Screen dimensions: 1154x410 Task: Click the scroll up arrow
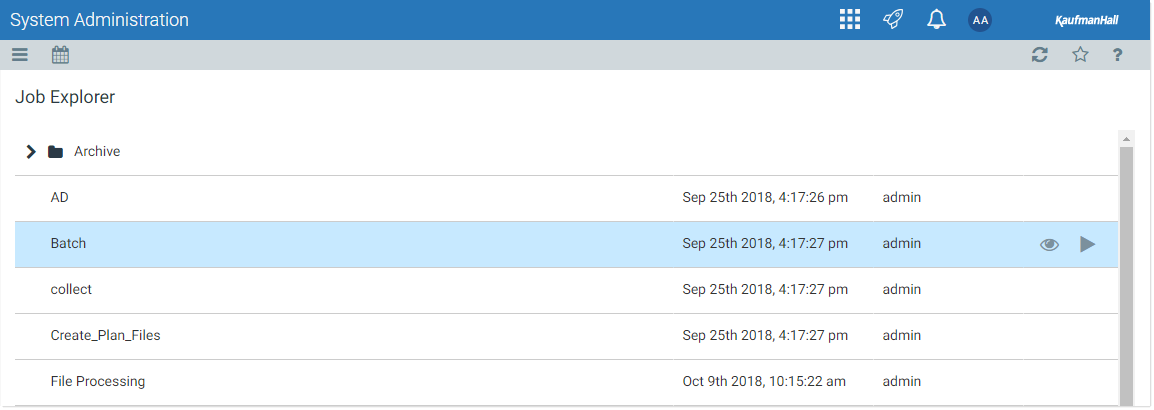pyautogui.click(x=1126, y=138)
